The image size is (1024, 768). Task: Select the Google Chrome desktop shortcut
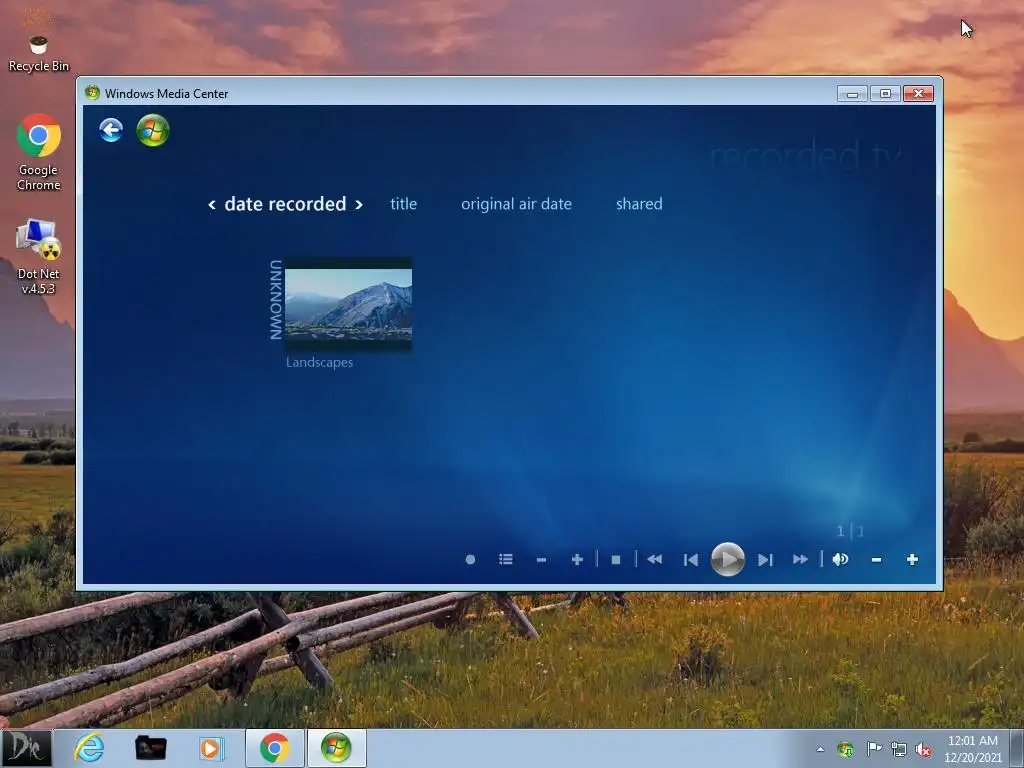coord(39,153)
